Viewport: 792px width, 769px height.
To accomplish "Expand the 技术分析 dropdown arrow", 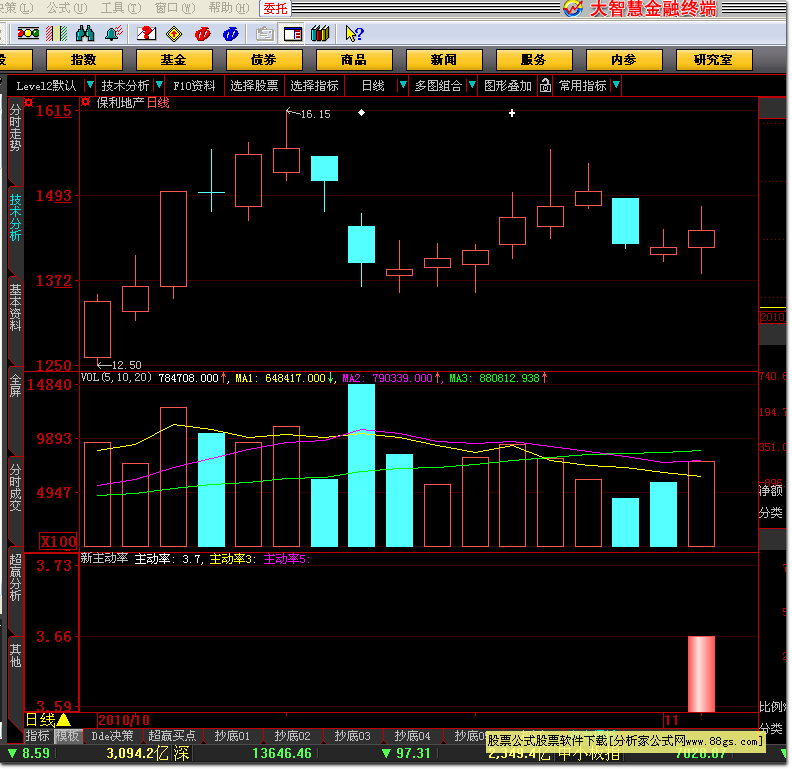I will 159,85.
